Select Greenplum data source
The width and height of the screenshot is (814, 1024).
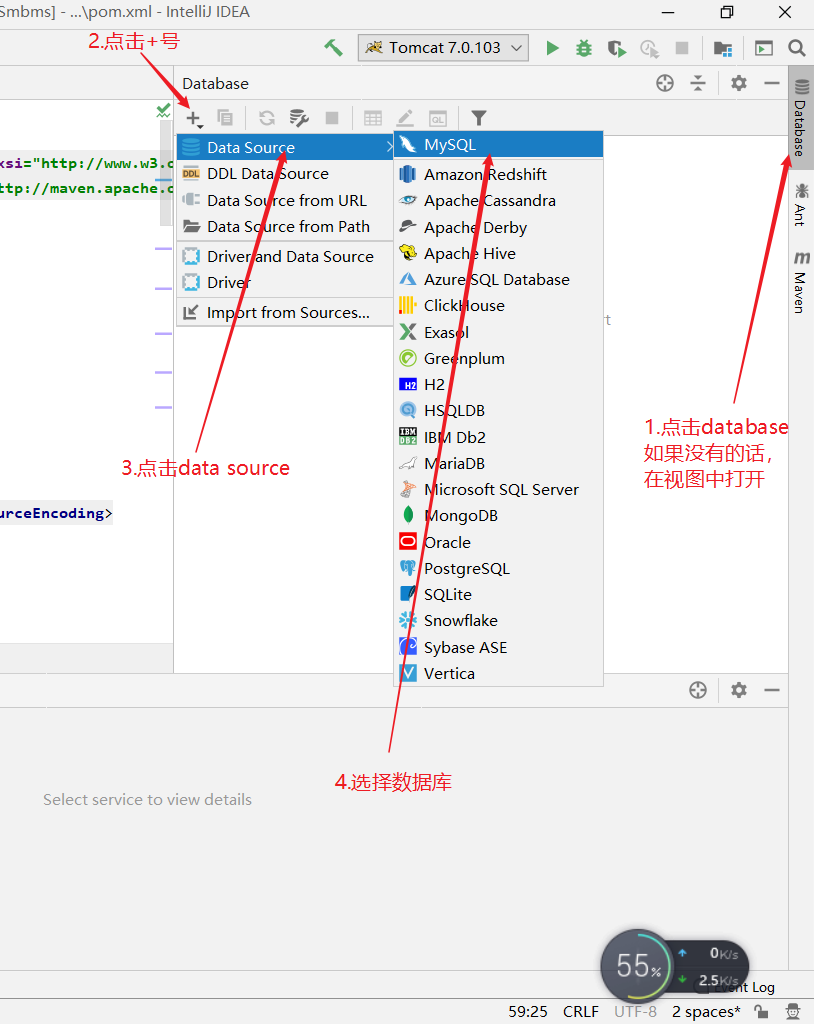(x=498, y=359)
